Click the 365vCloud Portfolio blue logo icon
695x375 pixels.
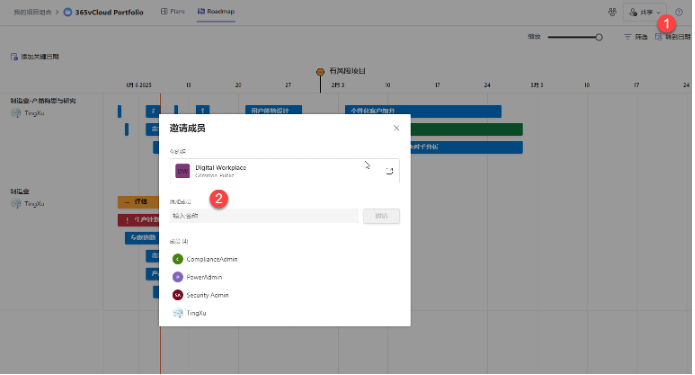[68, 12]
